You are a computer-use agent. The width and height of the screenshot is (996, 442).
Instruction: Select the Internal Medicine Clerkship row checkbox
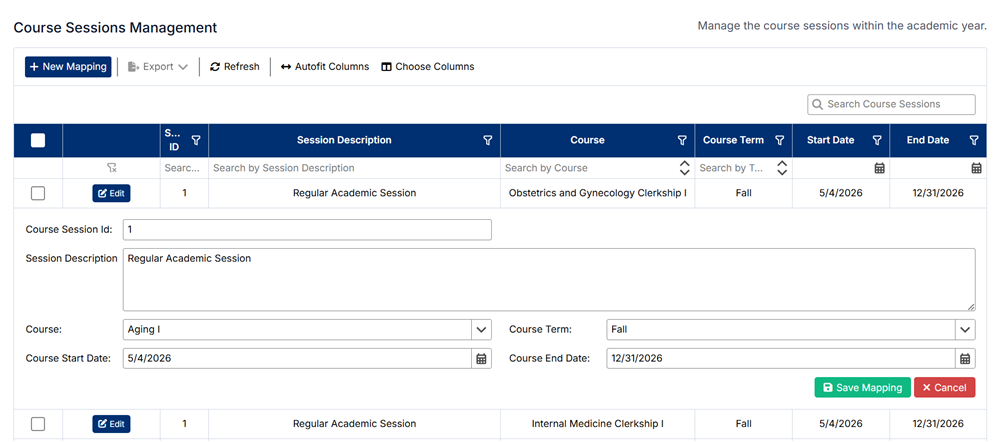(38, 424)
